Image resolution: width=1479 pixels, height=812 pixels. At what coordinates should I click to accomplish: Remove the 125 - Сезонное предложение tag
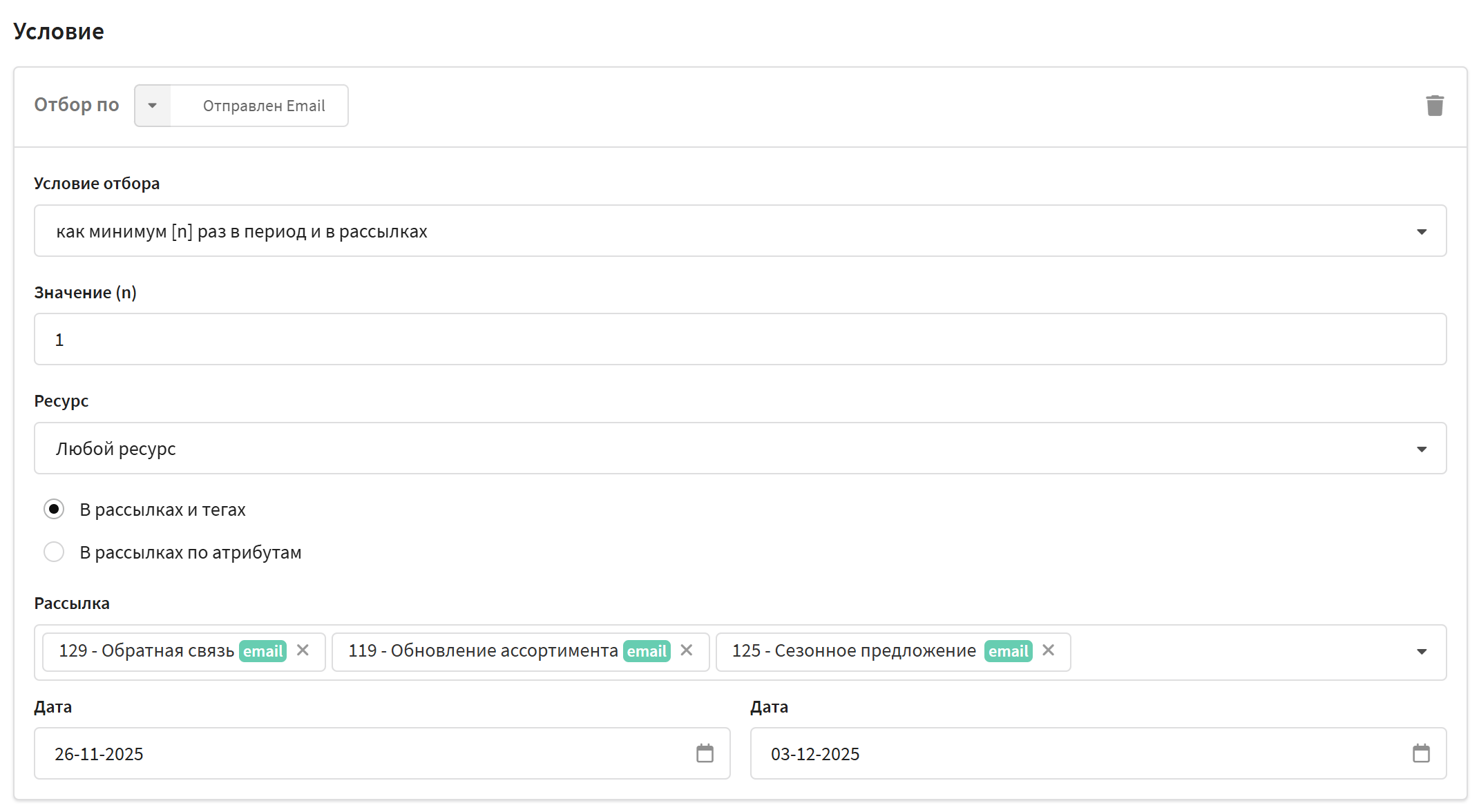tap(1048, 650)
